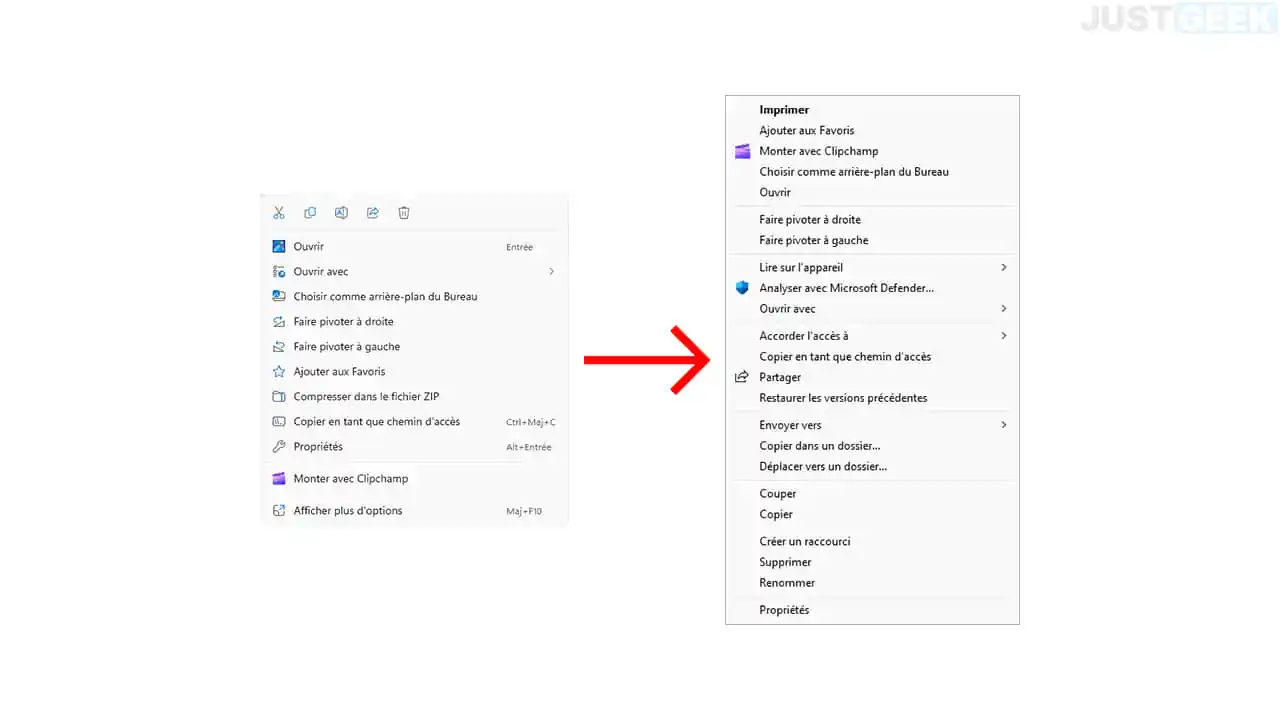Click the Clipchamp icon in the classic menu

(742, 151)
